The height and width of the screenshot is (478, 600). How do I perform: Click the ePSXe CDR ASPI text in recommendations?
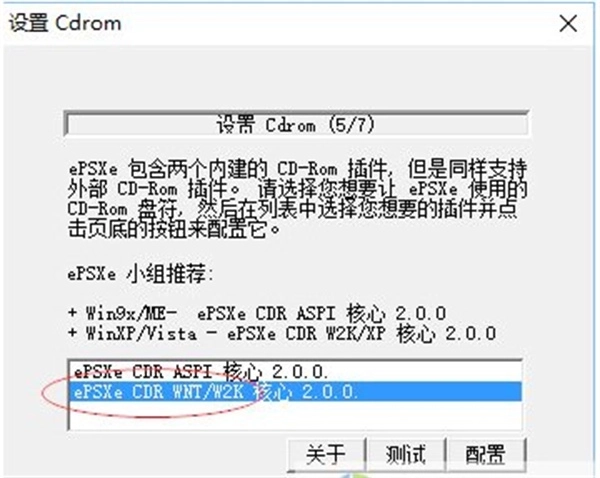click(x=266, y=313)
